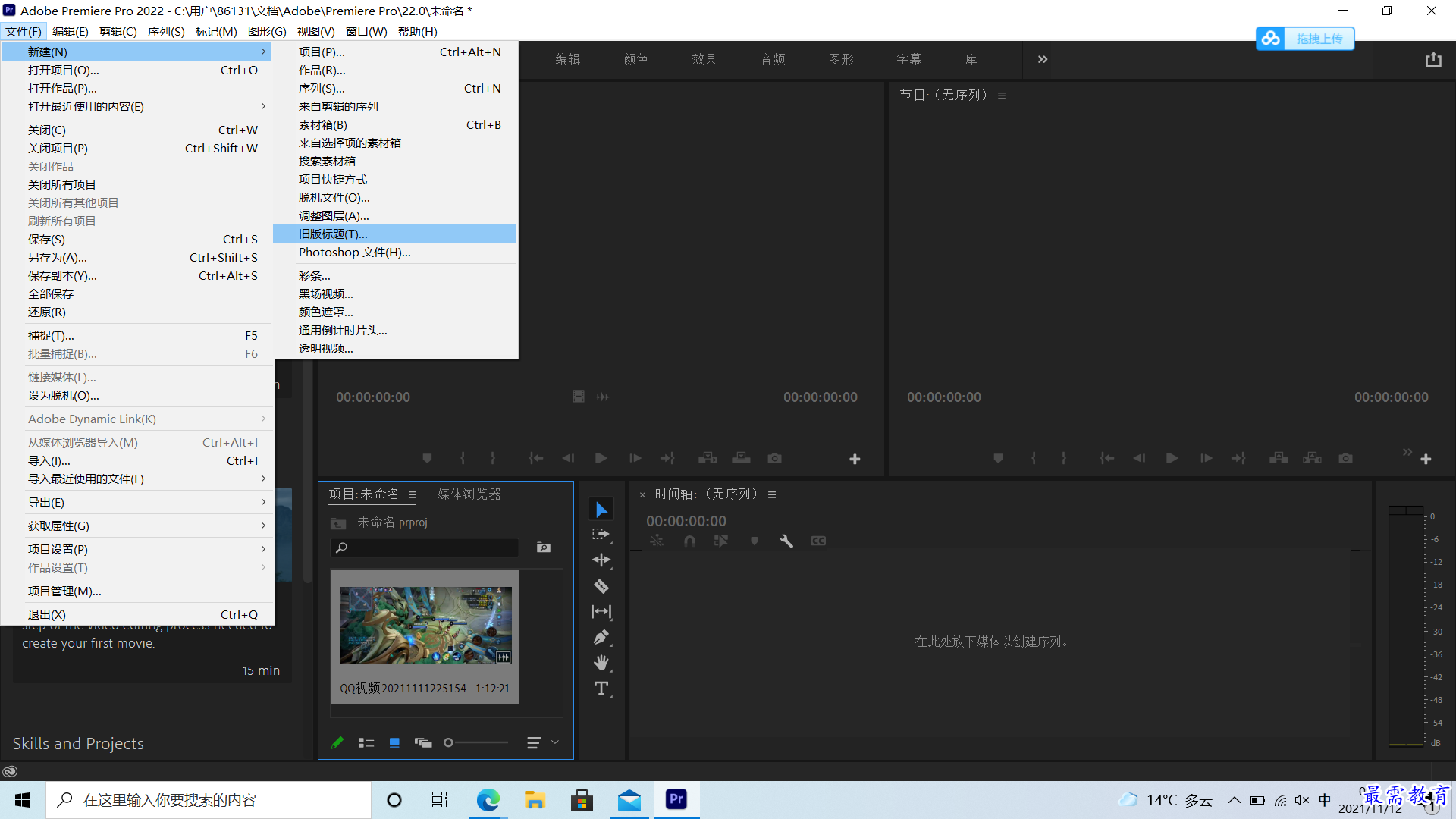This screenshot has width=1456, height=819.
Task: Click the Windows Start button
Action: [23, 800]
